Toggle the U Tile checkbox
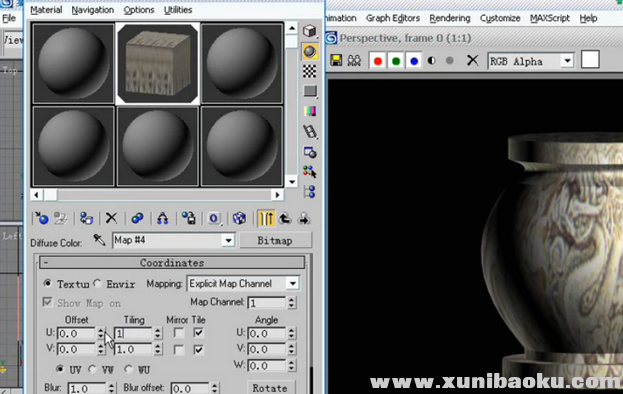The image size is (623, 394). click(x=198, y=332)
